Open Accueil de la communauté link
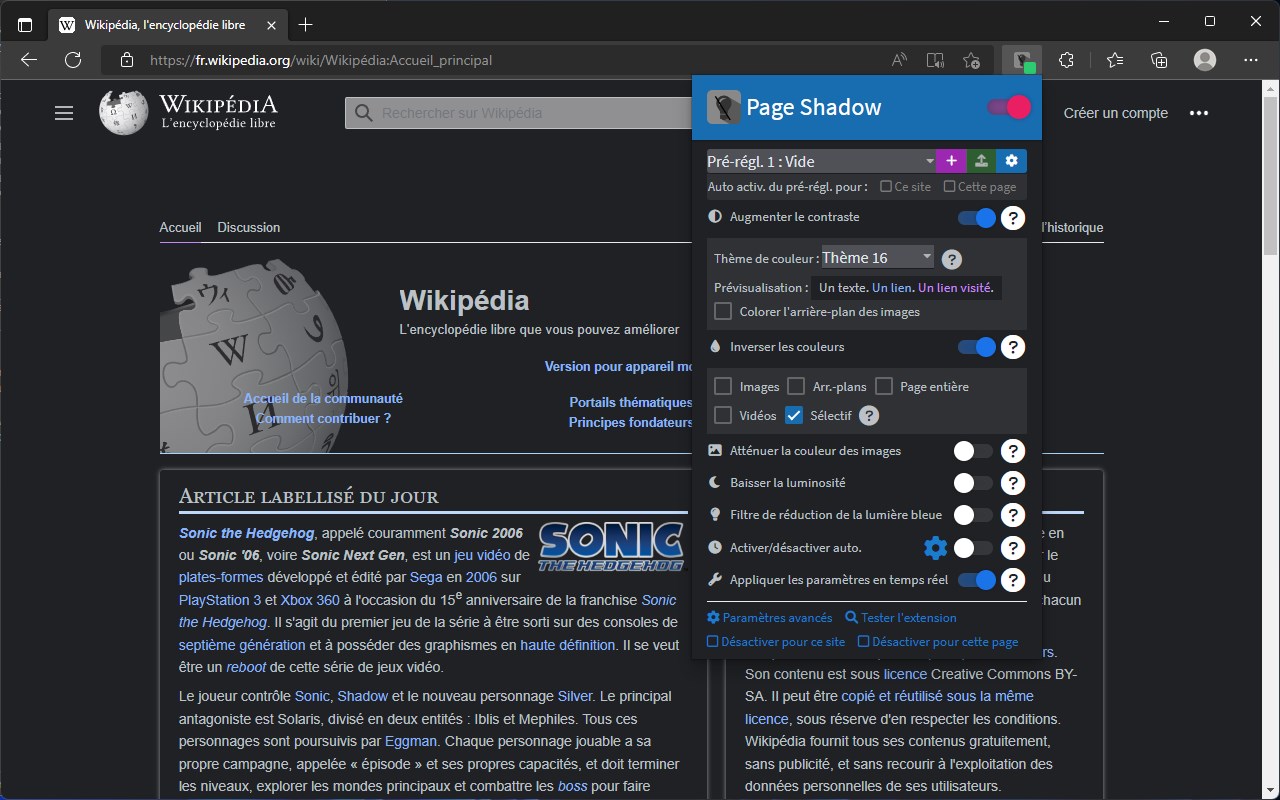The width and height of the screenshot is (1280, 800). (323, 398)
